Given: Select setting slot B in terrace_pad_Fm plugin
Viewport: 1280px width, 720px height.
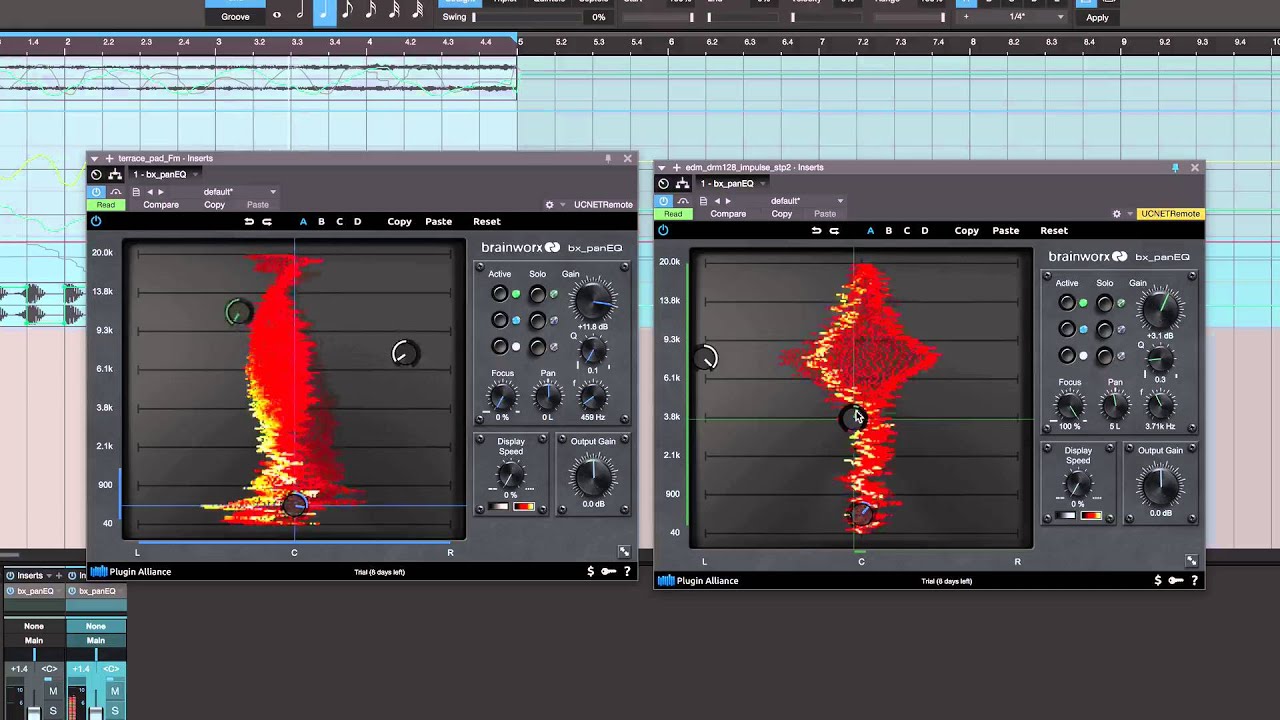Looking at the screenshot, I should point(321,221).
